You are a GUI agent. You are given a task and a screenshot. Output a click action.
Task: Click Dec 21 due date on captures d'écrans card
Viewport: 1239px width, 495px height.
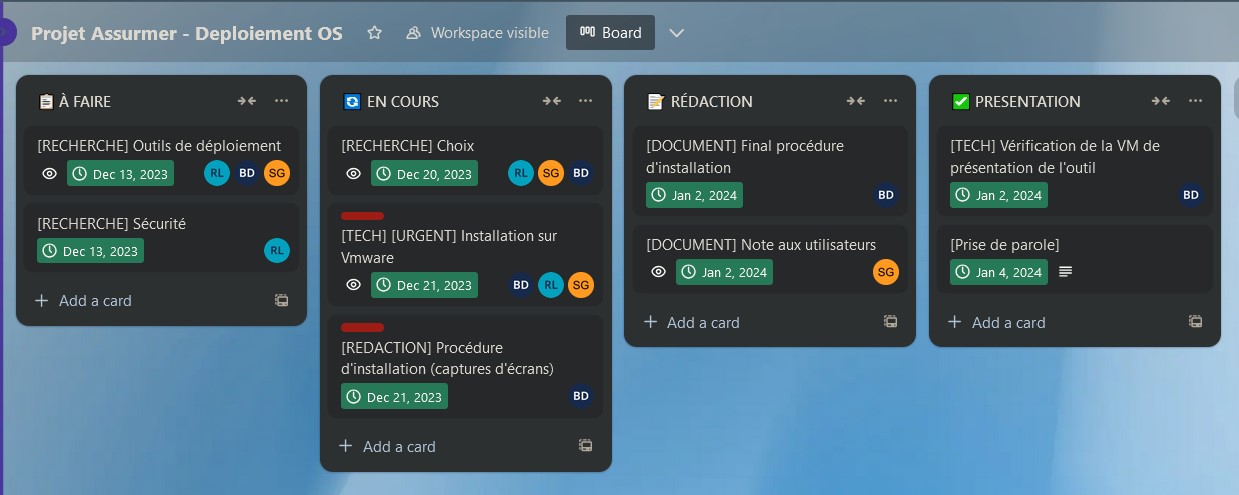394,397
